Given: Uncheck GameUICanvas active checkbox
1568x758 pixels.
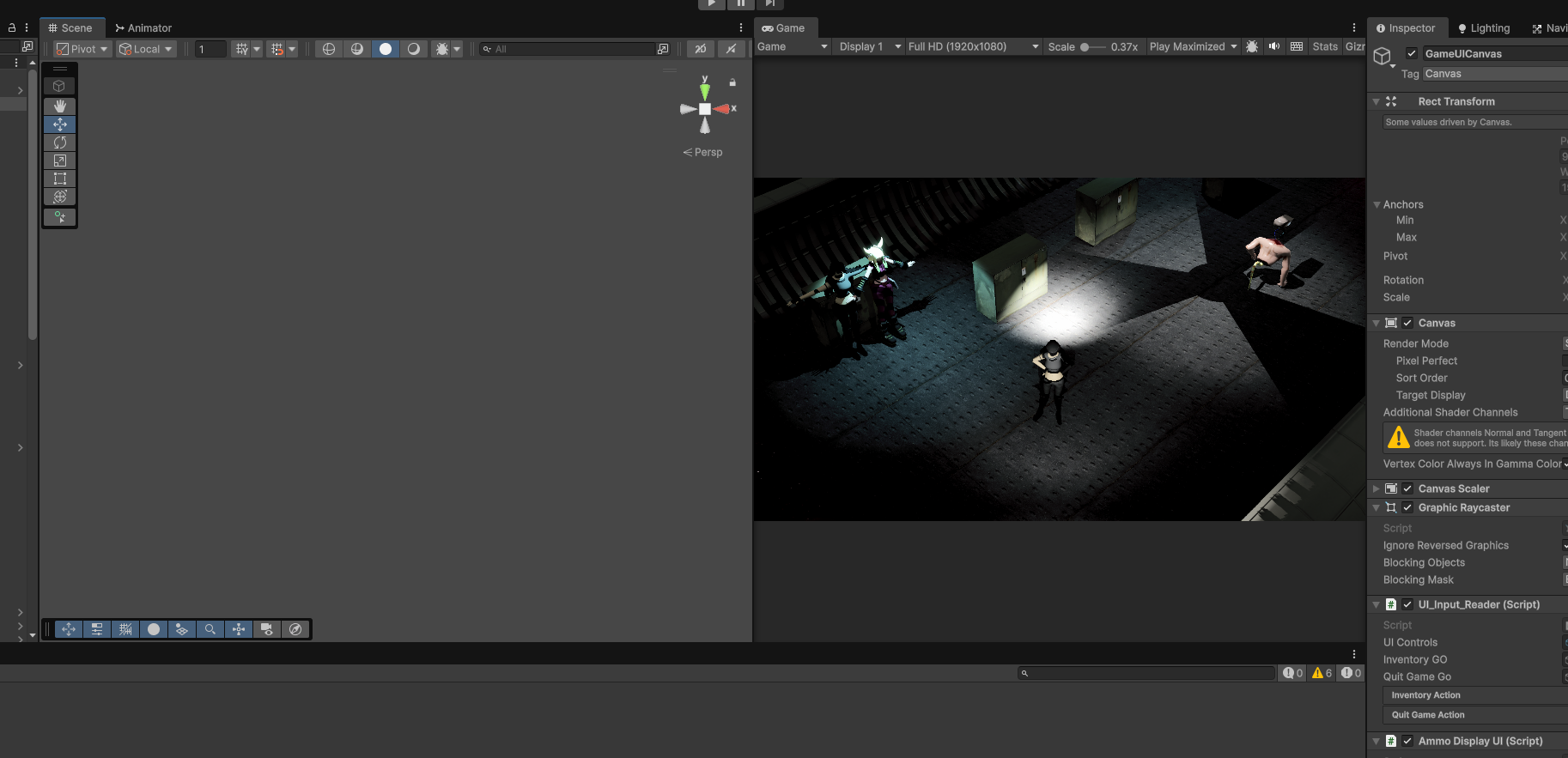Looking at the screenshot, I should [1411, 53].
